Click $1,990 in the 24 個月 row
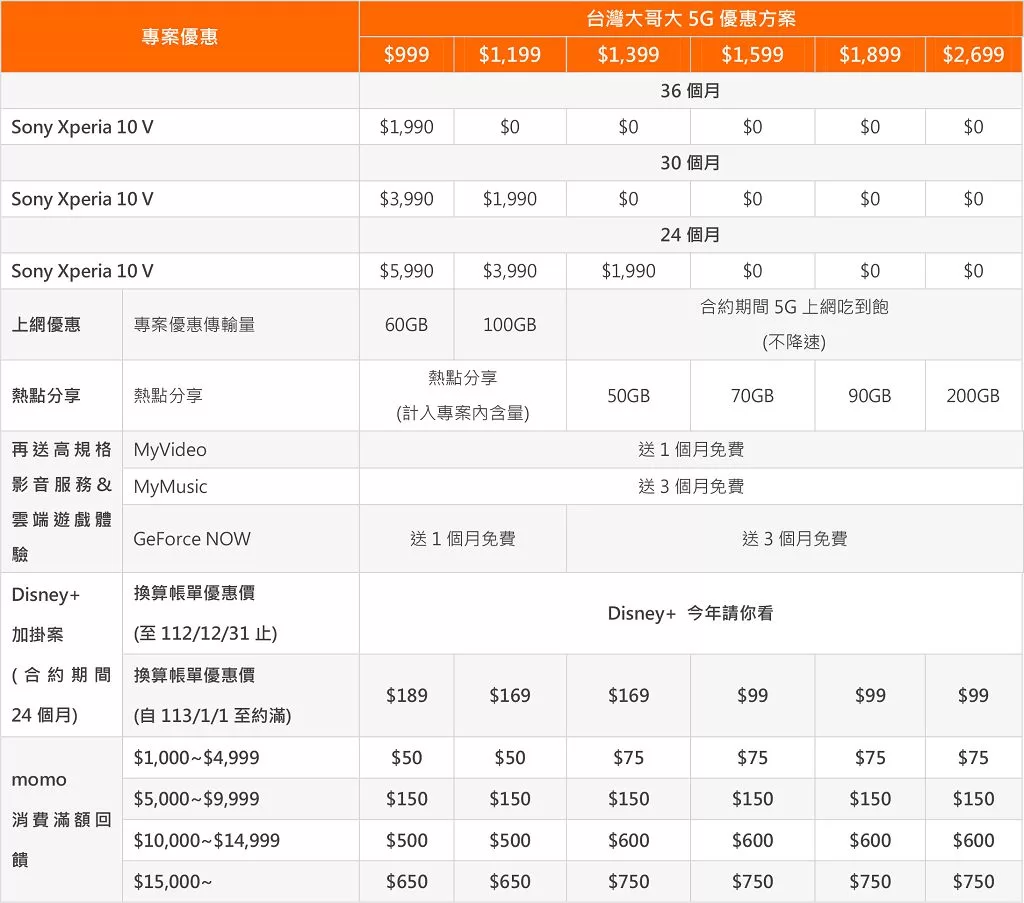Image resolution: width=1024 pixels, height=903 pixels. point(628,270)
